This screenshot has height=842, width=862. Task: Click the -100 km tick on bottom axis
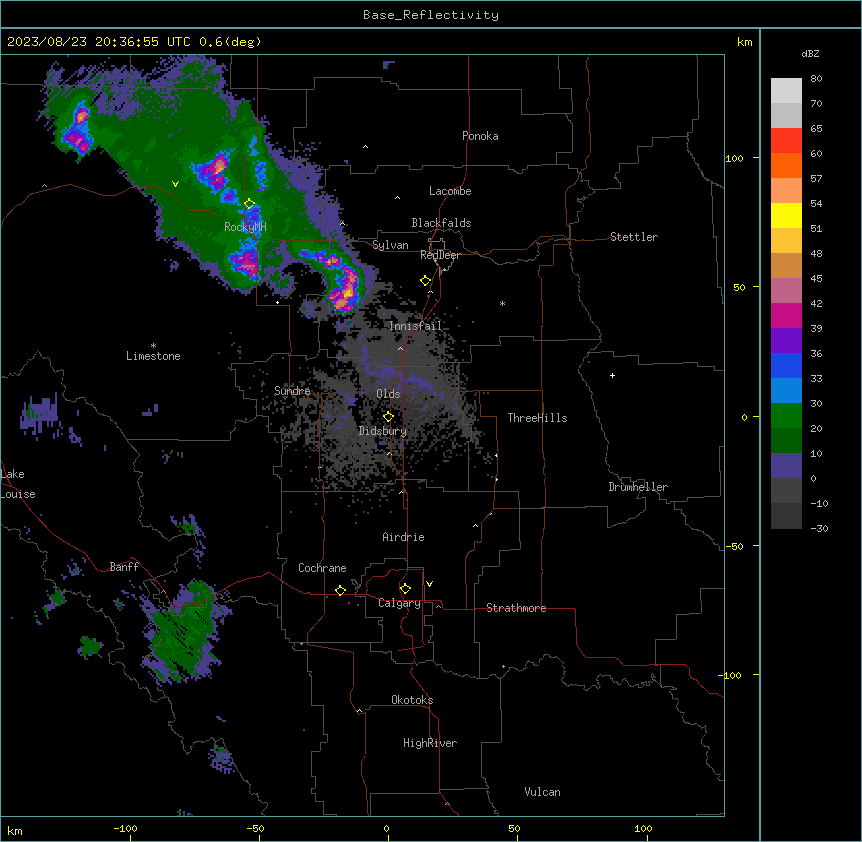tap(125, 828)
